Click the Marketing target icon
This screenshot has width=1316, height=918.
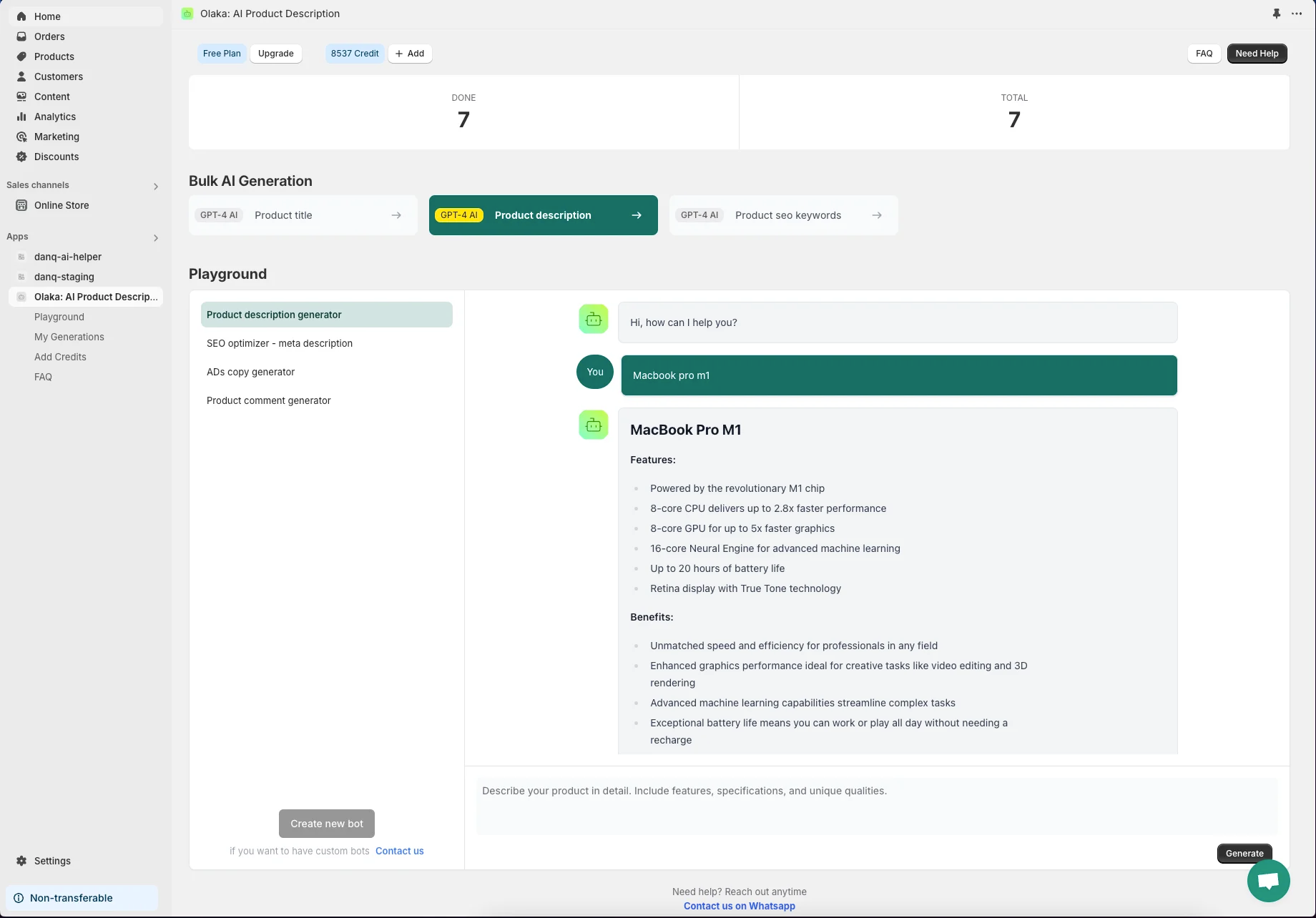pyautogui.click(x=21, y=137)
